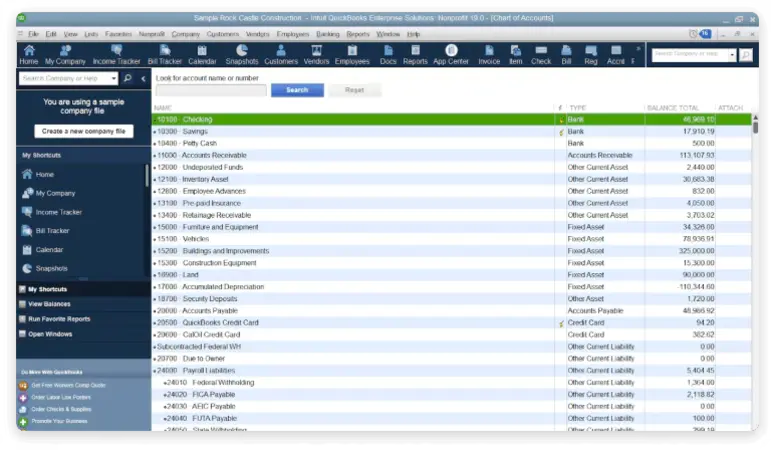Click Get Free Workers Comp Quote link
The width and height of the screenshot is (775, 451).
tap(68, 385)
